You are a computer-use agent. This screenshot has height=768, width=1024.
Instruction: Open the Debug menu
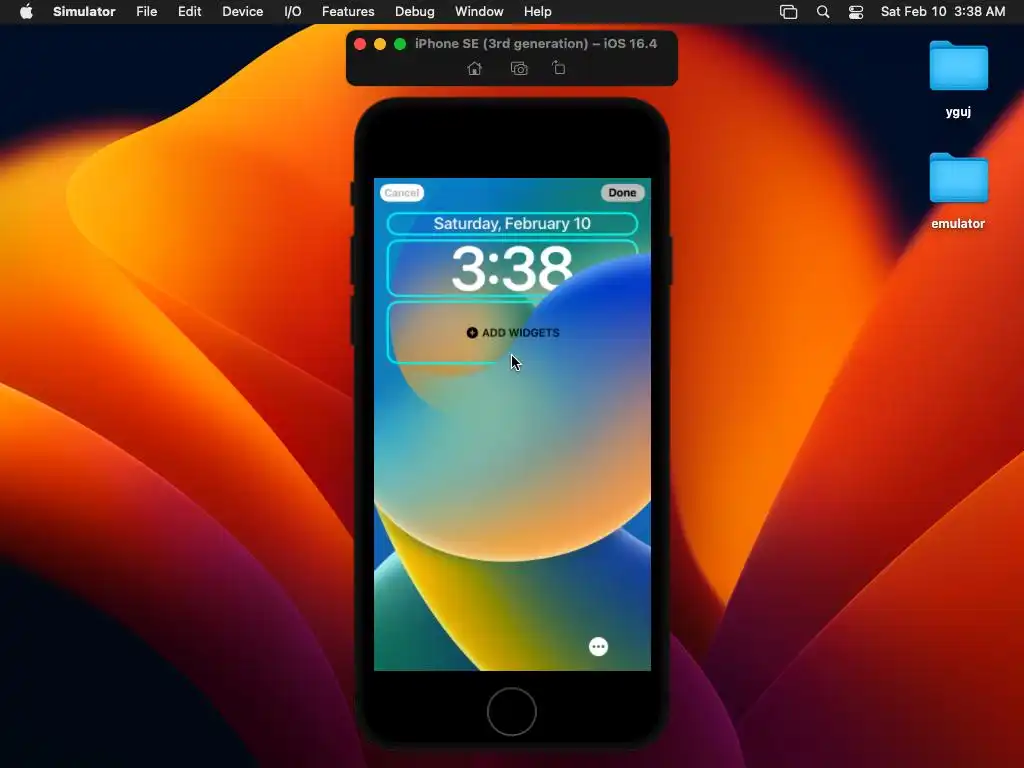415,12
